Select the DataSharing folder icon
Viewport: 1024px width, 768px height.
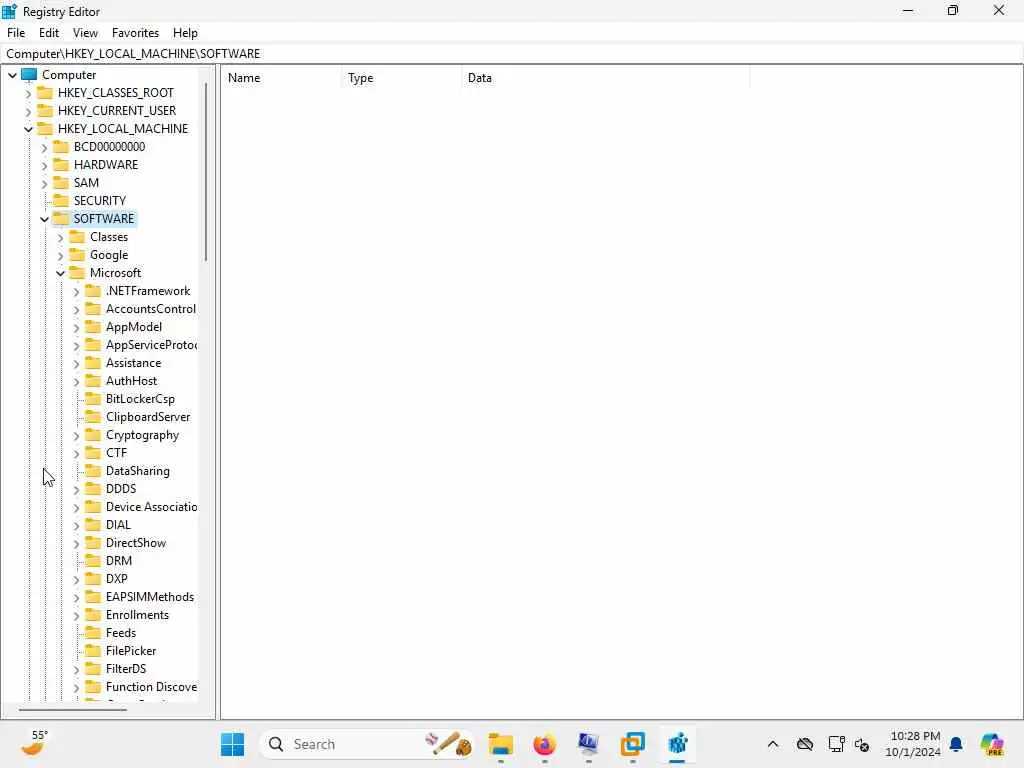[93, 470]
